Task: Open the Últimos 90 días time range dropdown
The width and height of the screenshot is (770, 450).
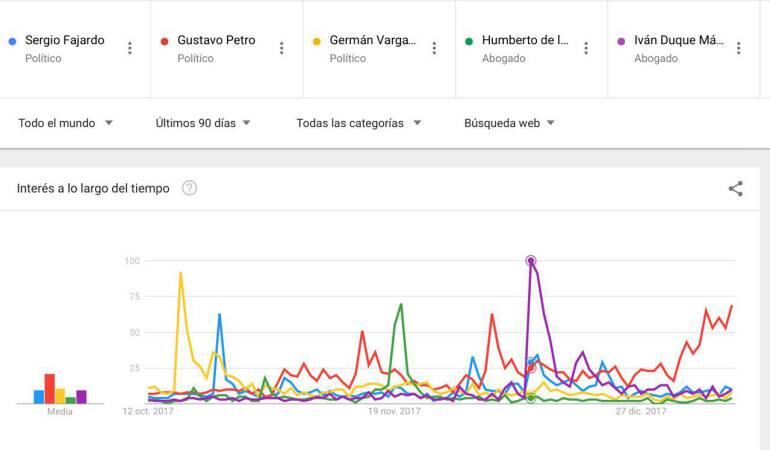Action: click(x=203, y=123)
